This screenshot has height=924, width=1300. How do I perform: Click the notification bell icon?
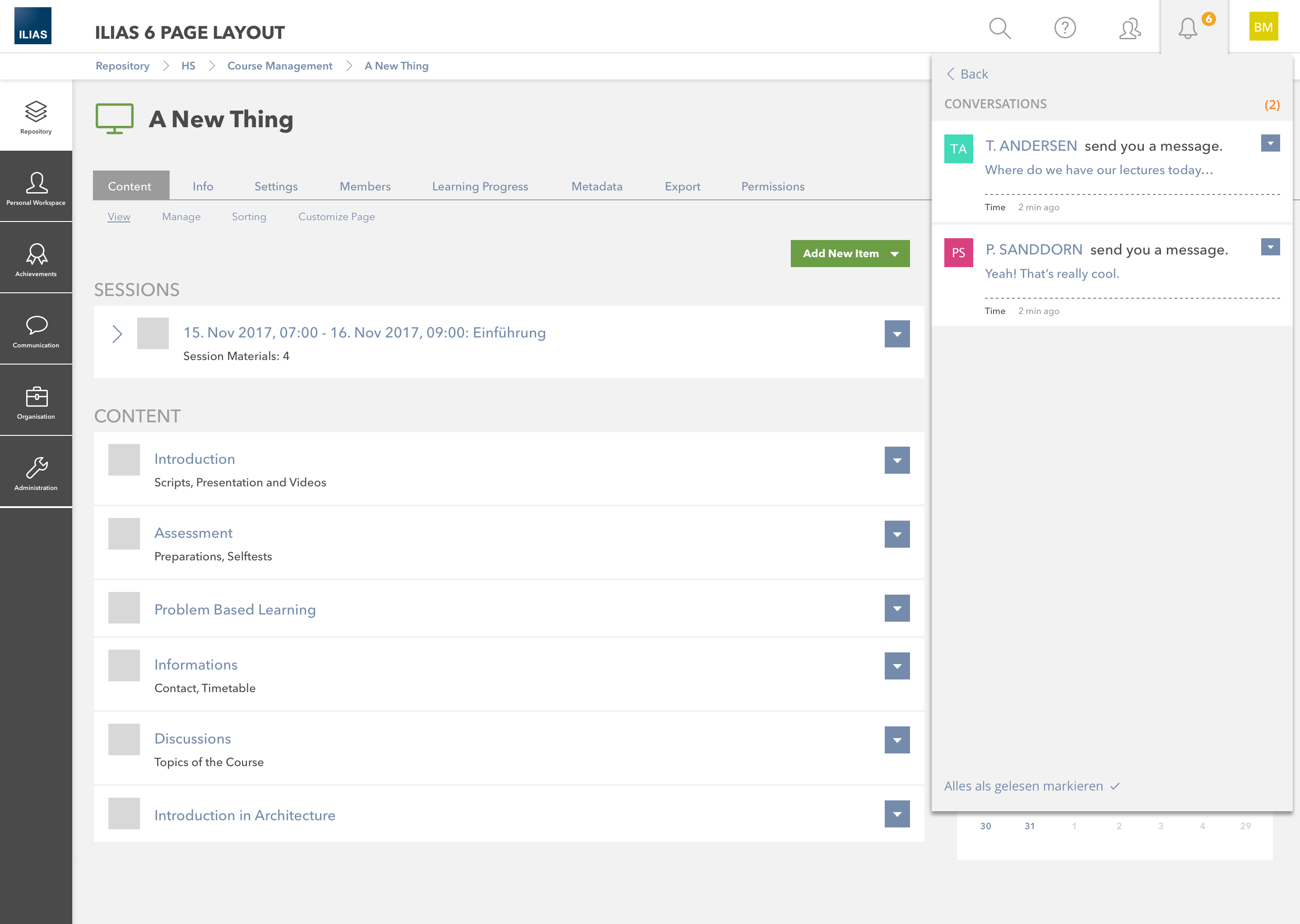coord(1188,28)
